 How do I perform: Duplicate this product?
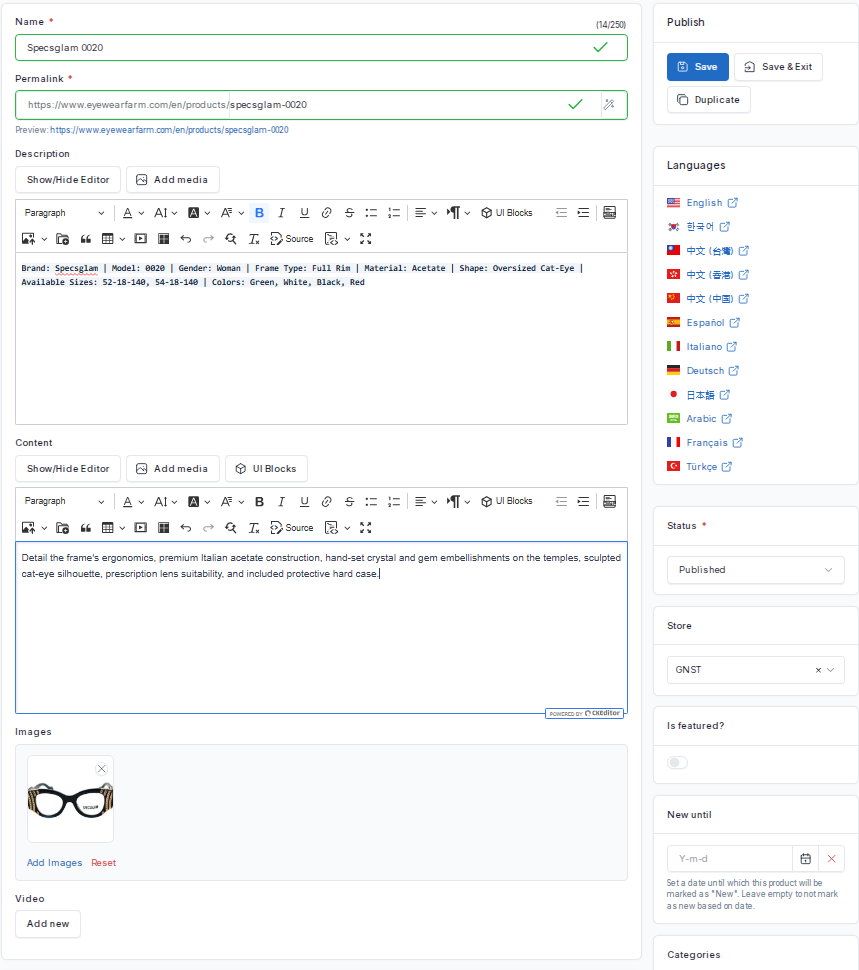(x=709, y=100)
